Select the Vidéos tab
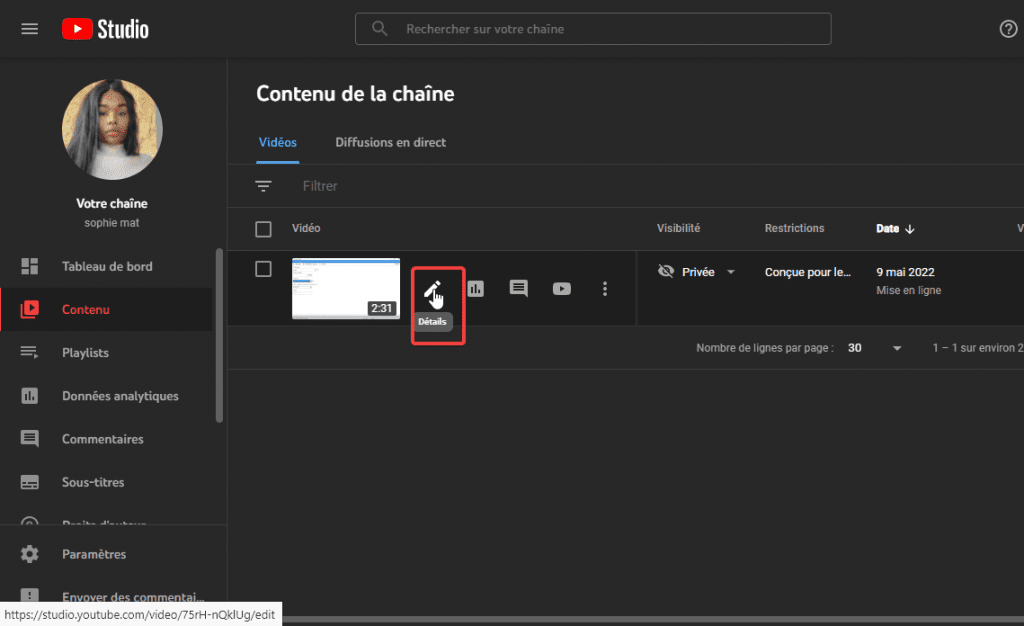The image size is (1024, 626). [x=277, y=142]
